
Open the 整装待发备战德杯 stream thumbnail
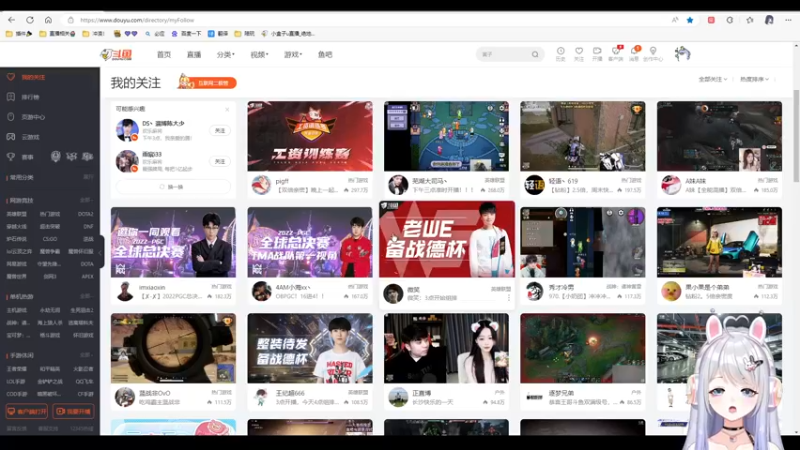point(310,348)
